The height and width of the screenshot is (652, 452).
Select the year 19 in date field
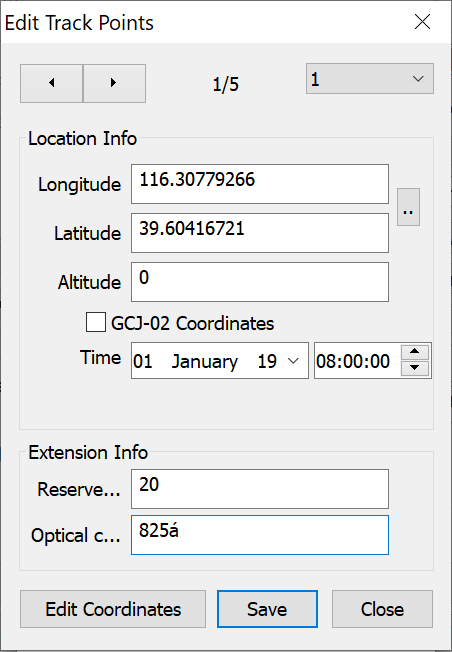pyautogui.click(x=267, y=361)
